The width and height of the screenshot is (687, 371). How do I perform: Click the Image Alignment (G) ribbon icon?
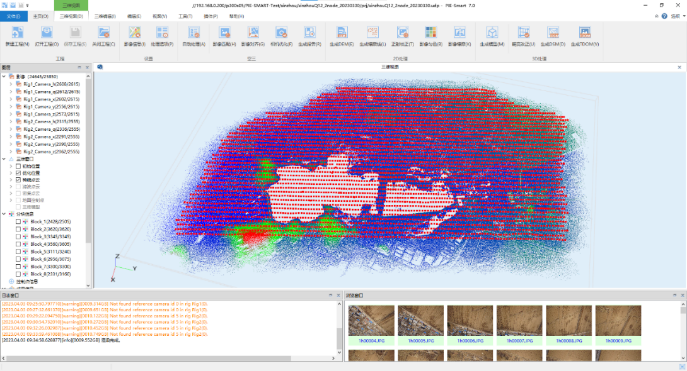click(253, 32)
